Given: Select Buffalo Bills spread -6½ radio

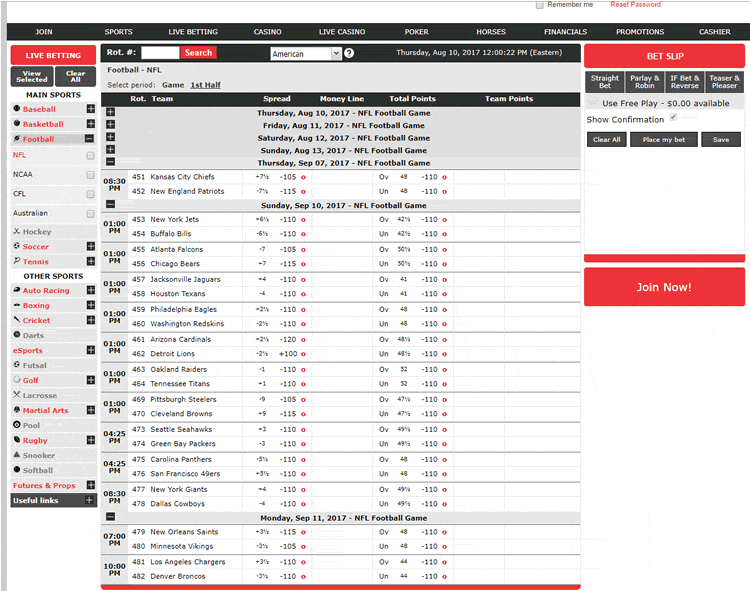Looking at the screenshot, I should (303, 234).
